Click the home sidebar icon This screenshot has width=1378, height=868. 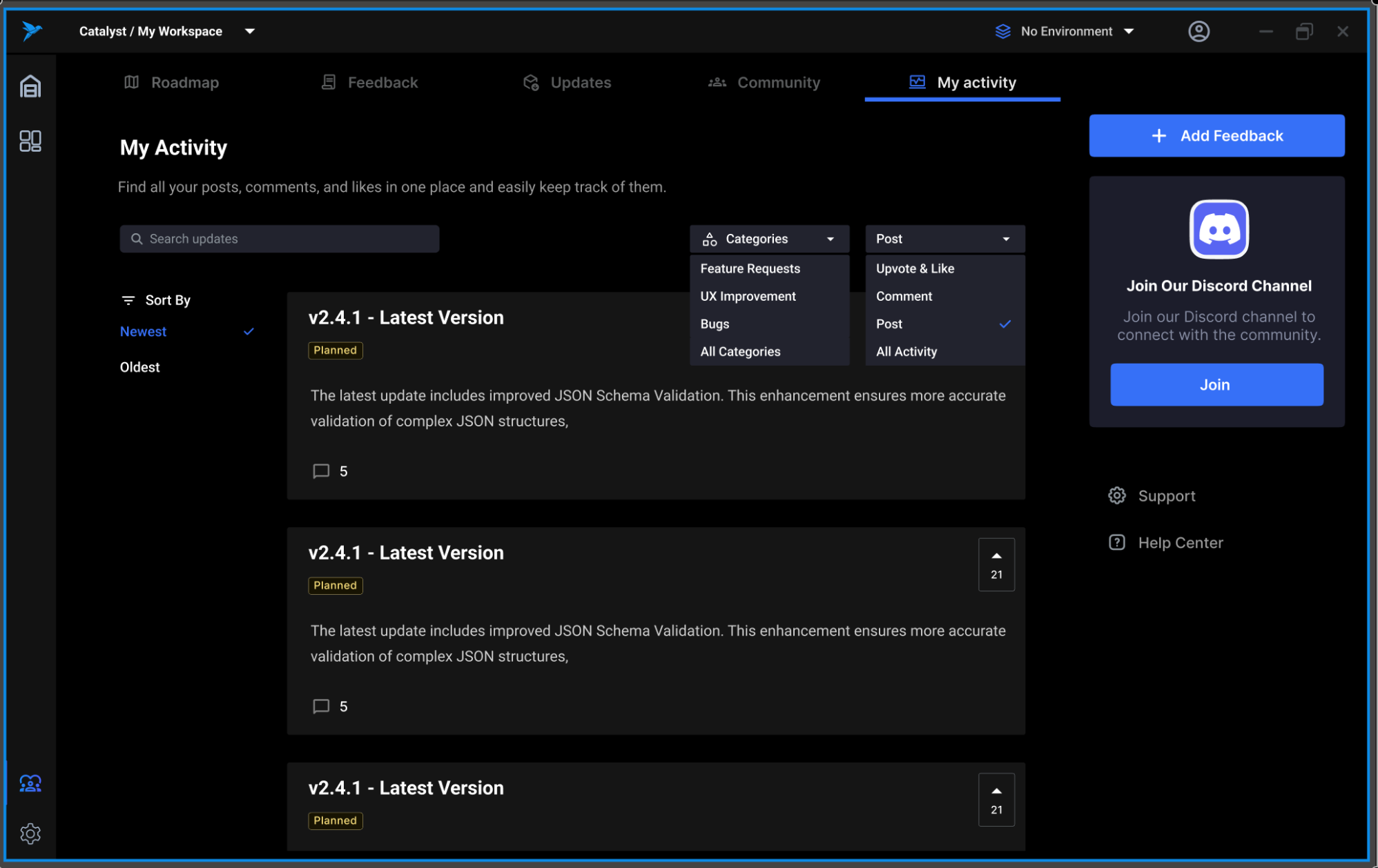point(30,87)
